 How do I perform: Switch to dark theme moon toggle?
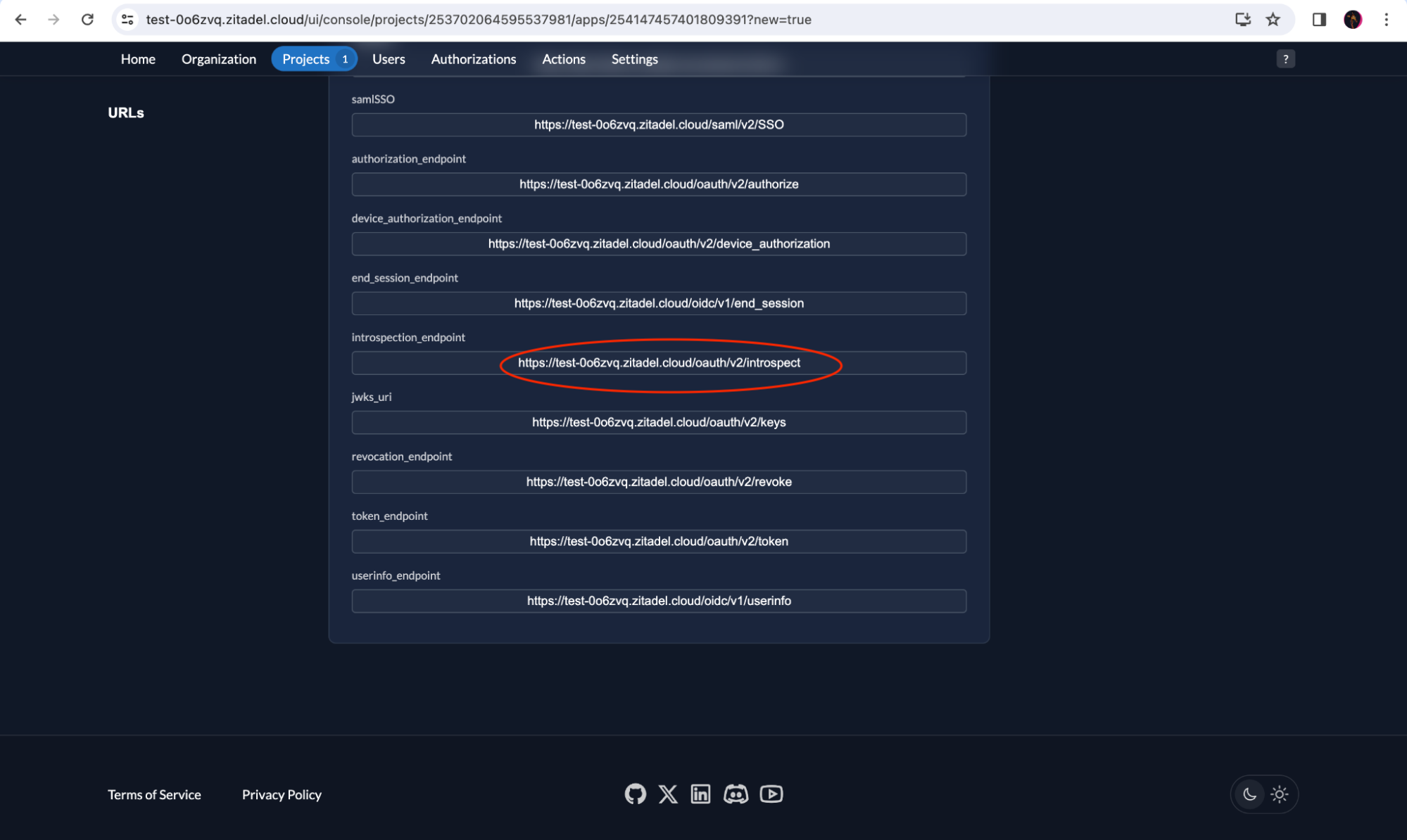click(1249, 794)
